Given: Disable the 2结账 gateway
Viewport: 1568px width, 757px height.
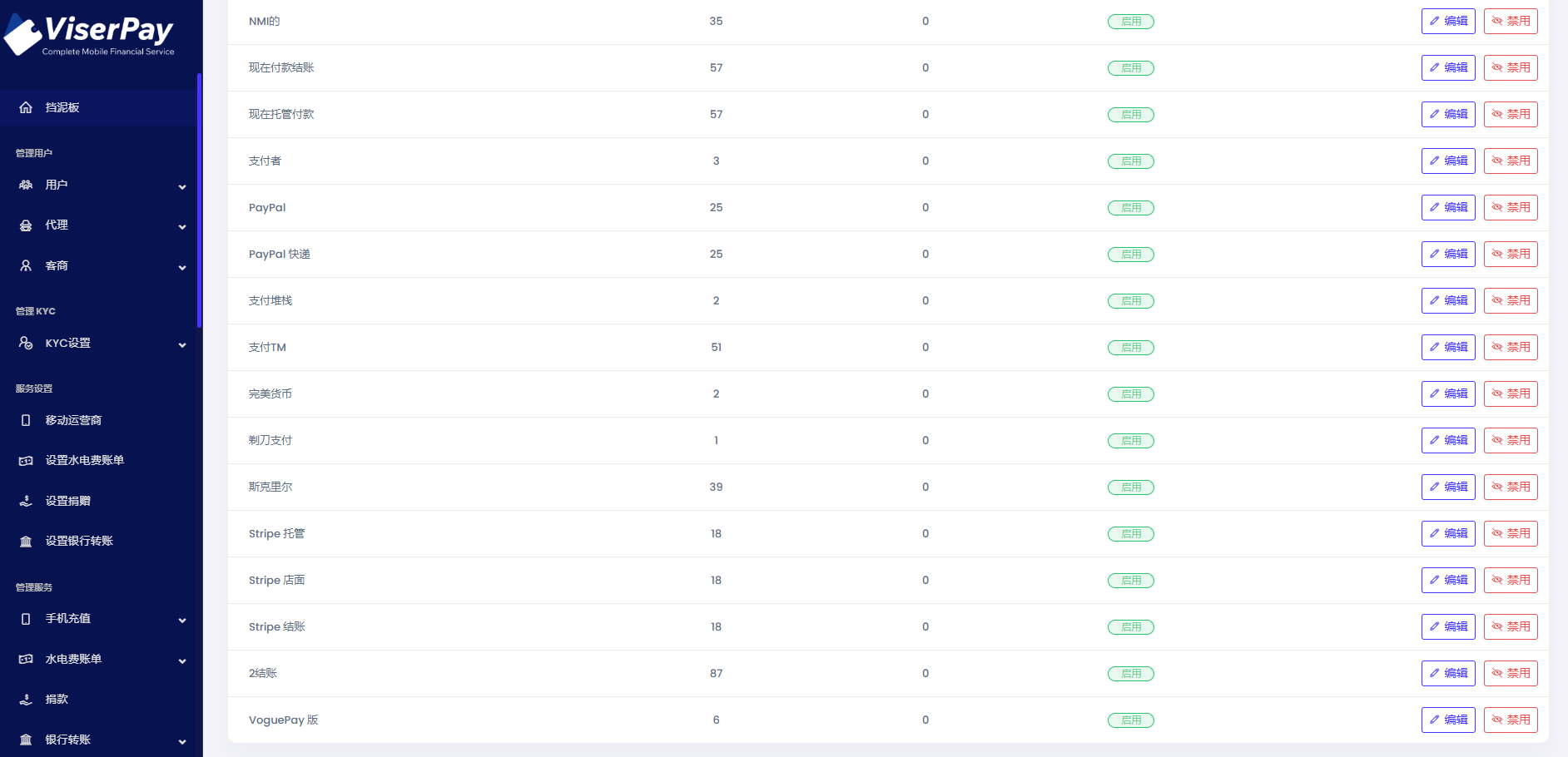Looking at the screenshot, I should coord(1511,673).
